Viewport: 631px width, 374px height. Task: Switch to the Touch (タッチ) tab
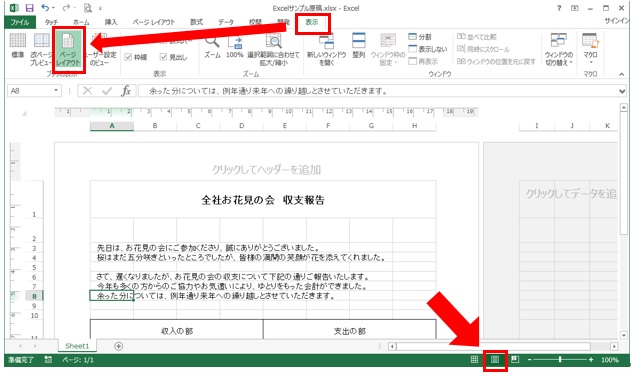(x=51, y=23)
